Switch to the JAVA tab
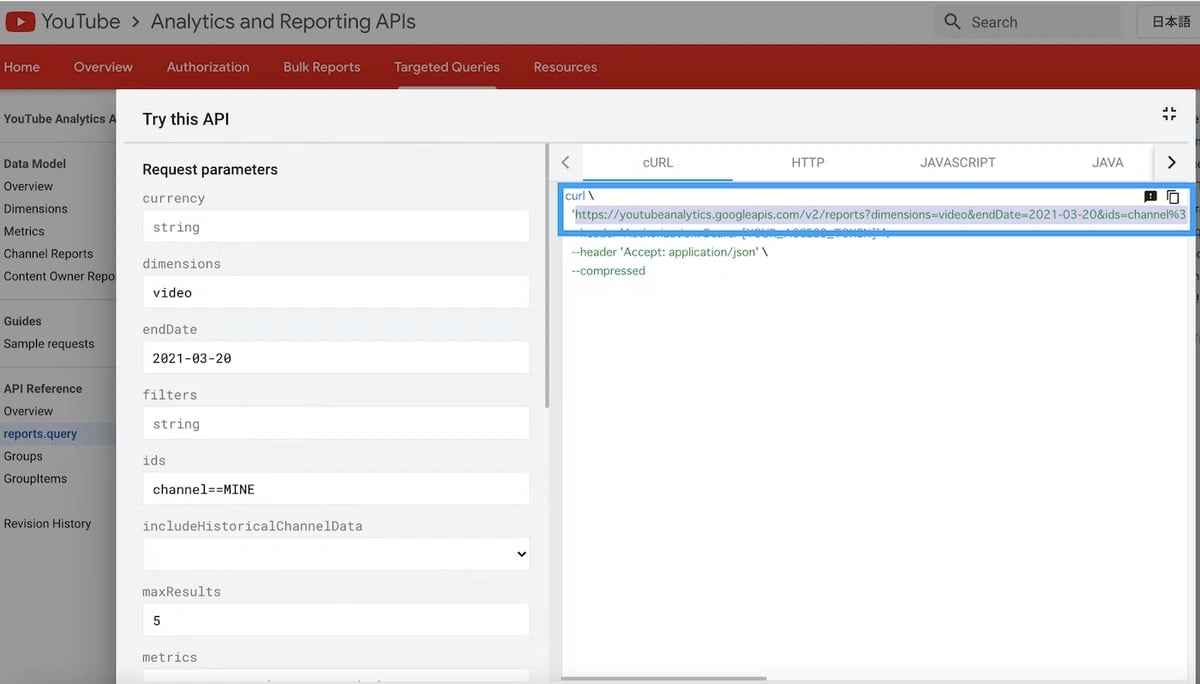Image resolution: width=1200 pixels, height=684 pixels. (x=1108, y=162)
